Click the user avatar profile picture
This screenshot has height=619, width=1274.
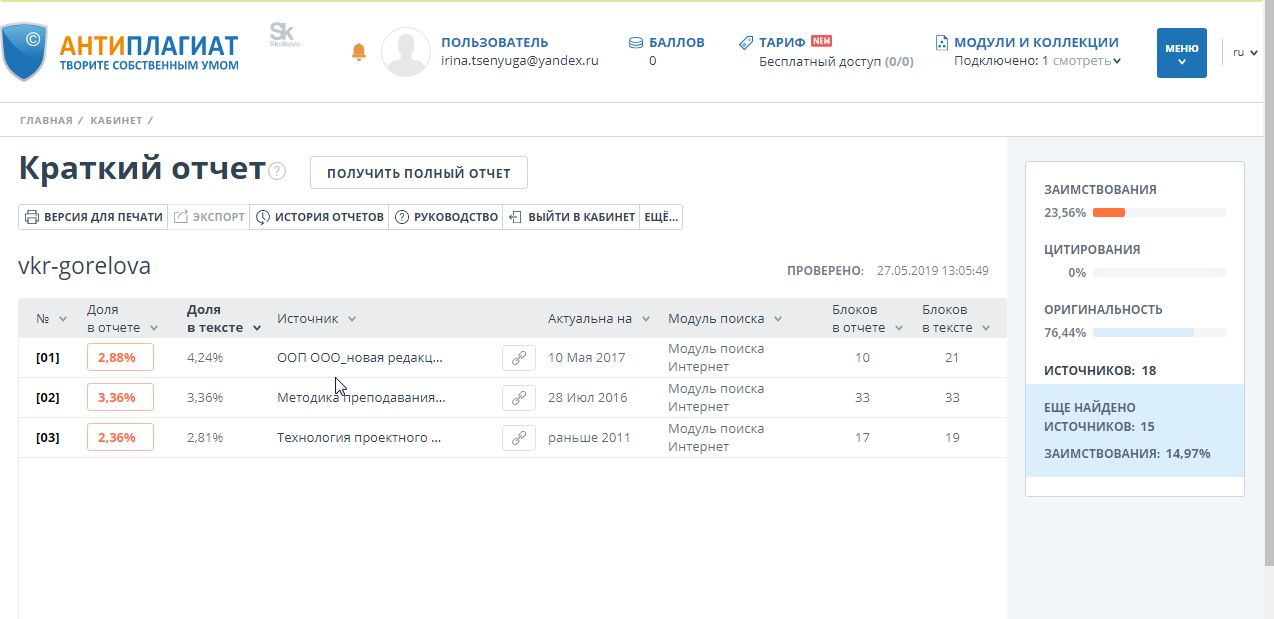[x=406, y=52]
